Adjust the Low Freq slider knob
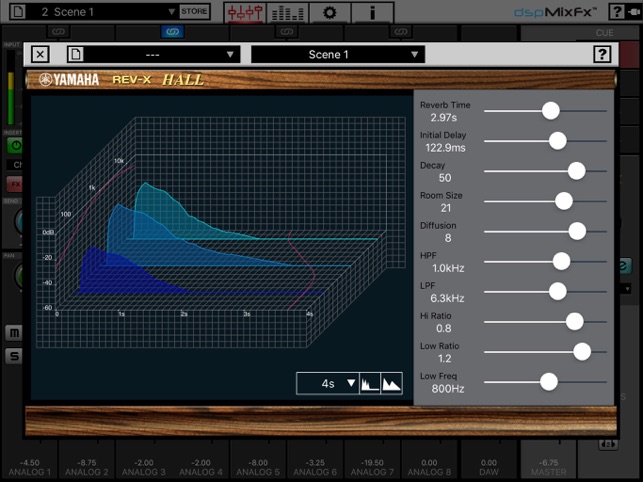The height and width of the screenshot is (482, 643). [549, 381]
